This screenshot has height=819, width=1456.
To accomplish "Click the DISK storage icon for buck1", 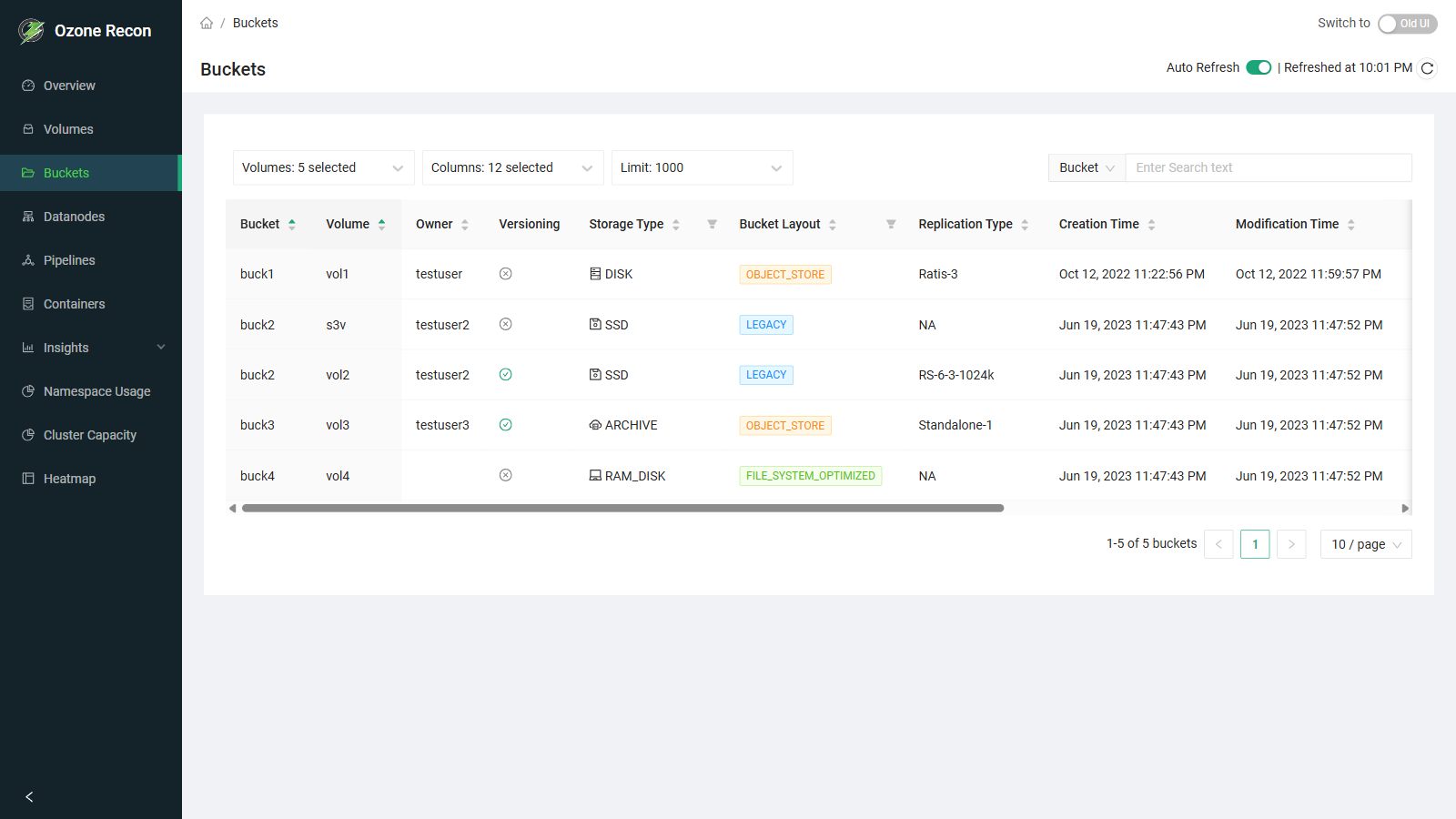I will pyautogui.click(x=595, y=274).
